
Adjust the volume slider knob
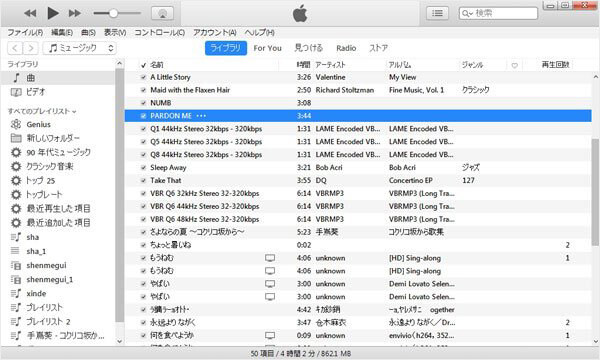click(x=113, y=13)
